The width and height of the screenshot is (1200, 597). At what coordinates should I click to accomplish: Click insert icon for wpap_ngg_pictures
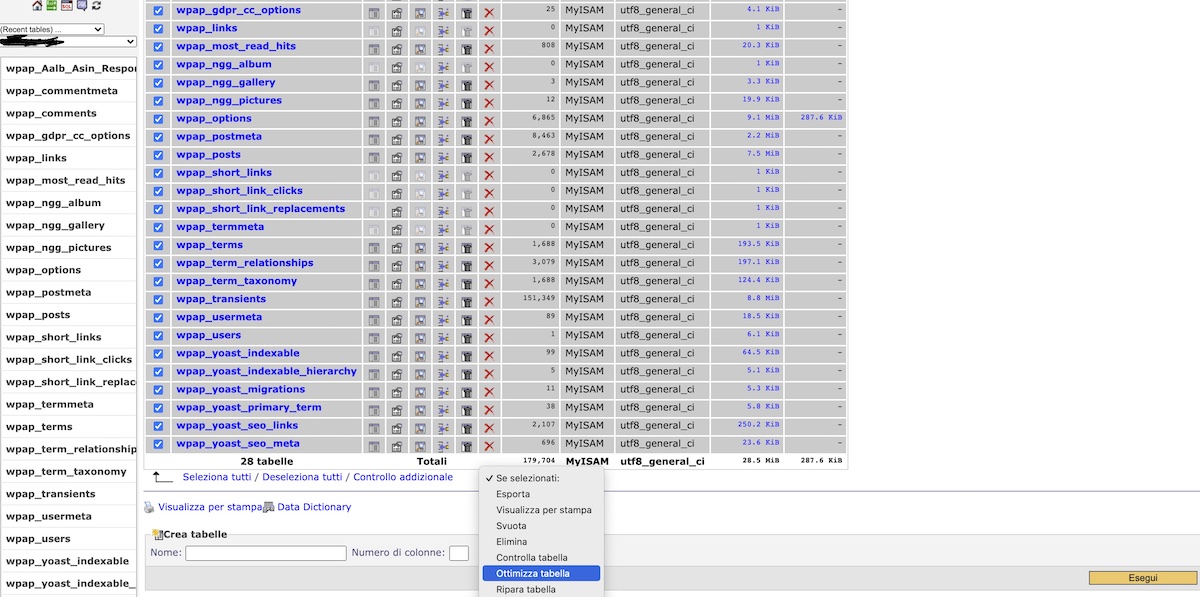443,102
